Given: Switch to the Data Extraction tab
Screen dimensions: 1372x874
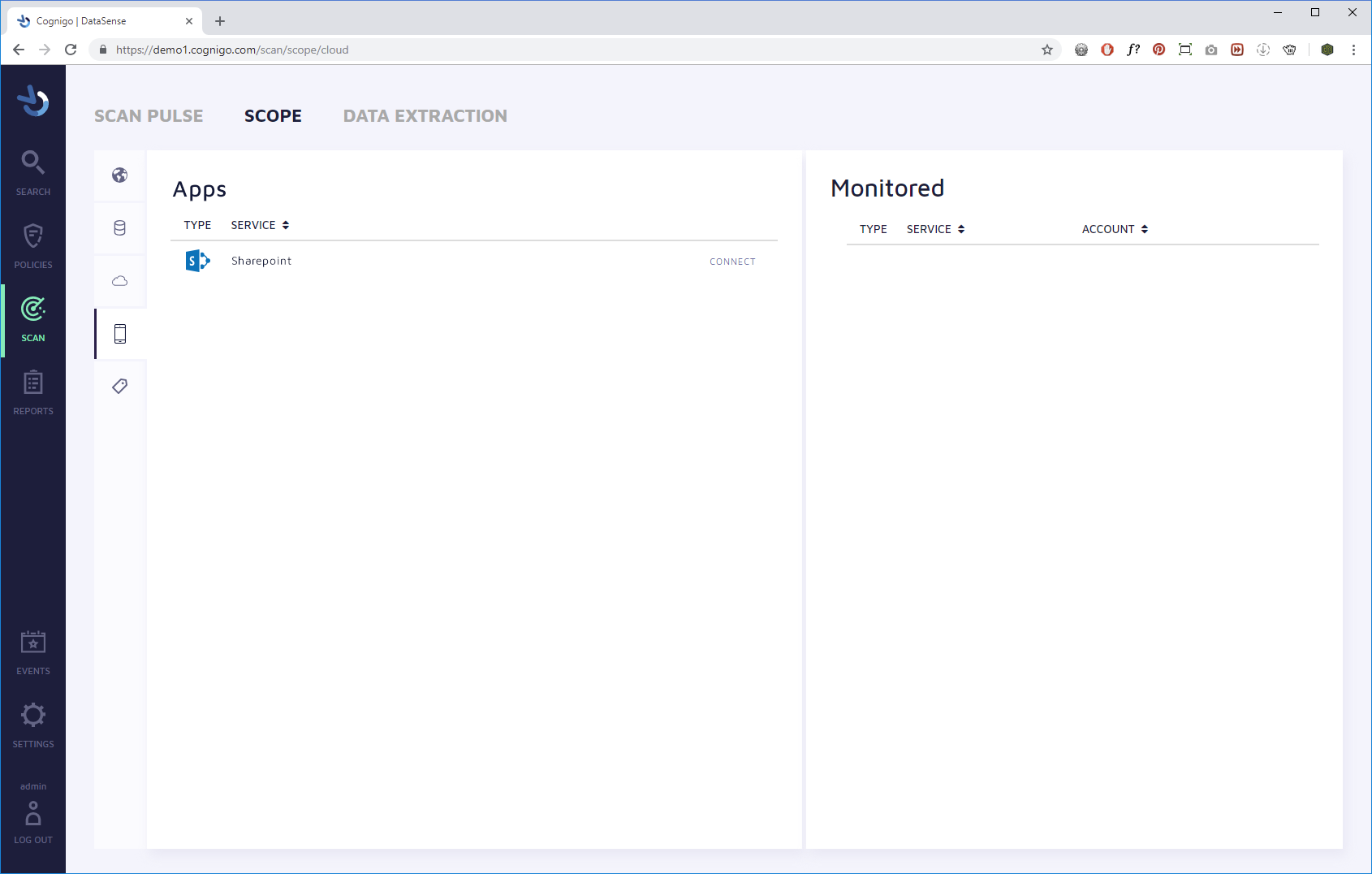Looking at the screenshot, I should [425, 116].
